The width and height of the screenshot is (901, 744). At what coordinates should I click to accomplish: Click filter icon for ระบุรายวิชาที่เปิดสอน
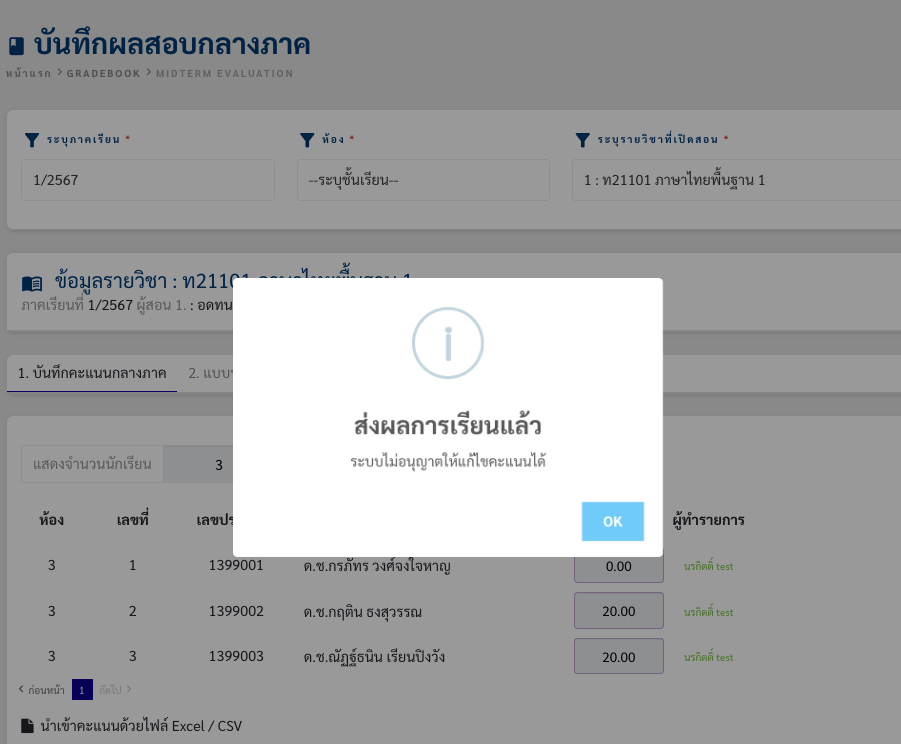click(x=582, y=140)
